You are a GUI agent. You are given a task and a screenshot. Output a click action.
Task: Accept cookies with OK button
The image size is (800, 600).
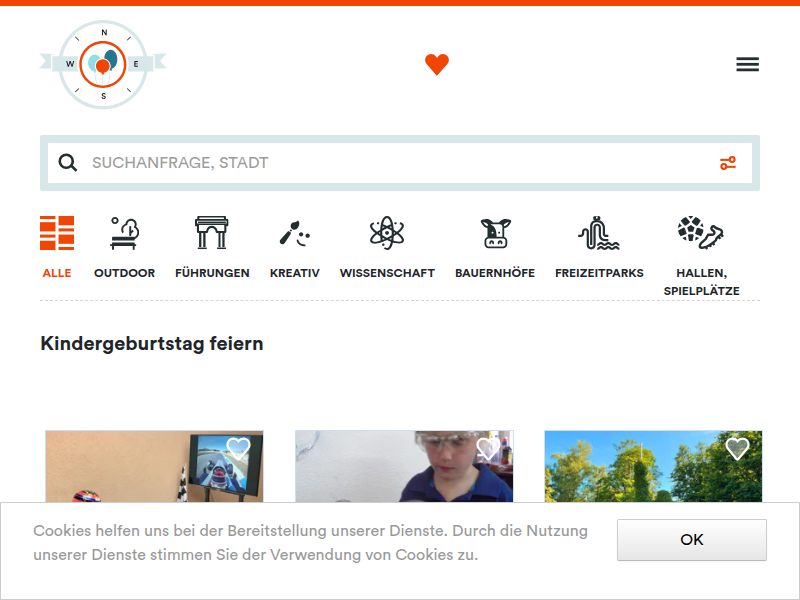tap(692, 540)
